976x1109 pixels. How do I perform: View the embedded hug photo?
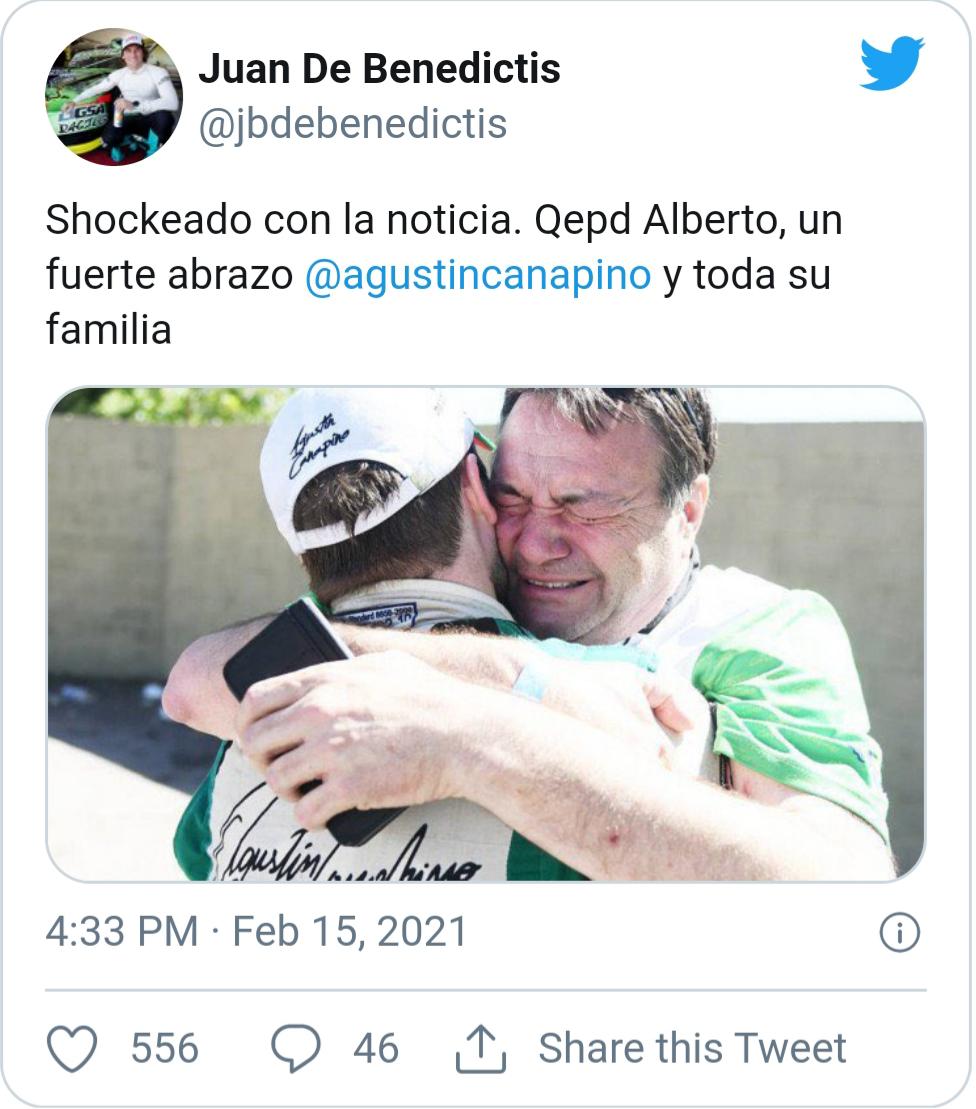click(x=486, y=634)
